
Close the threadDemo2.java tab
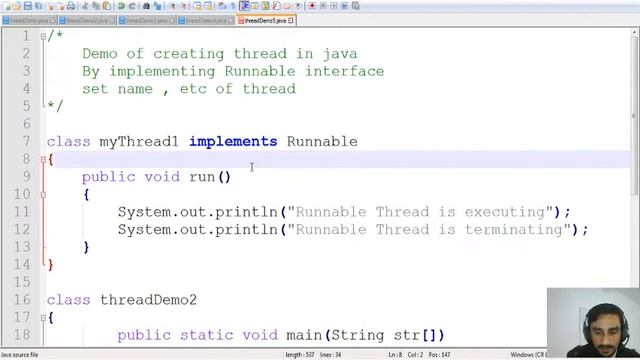pyautogui.click(x=112, y=20)
